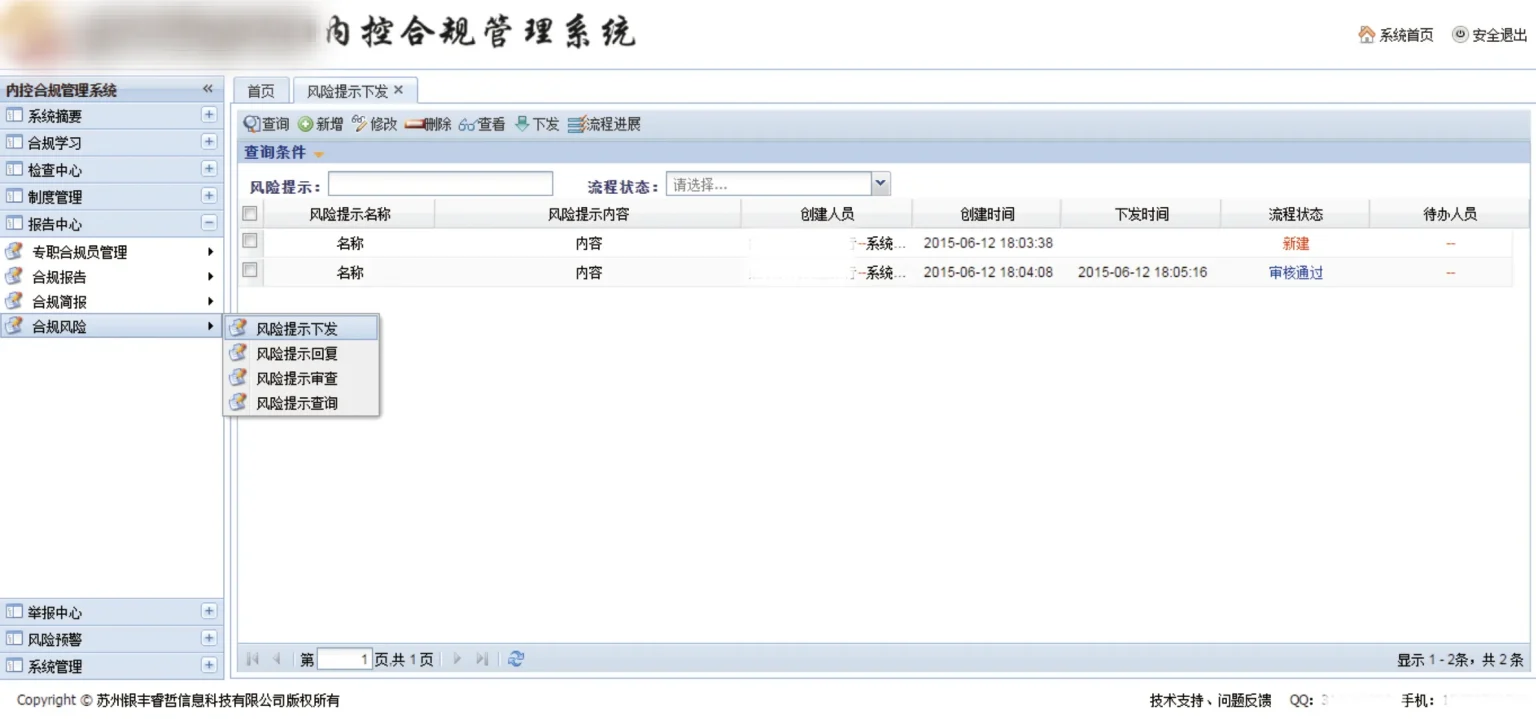Click the 删除 delete toolbar icon
This screenshot has width=1536, height=719.
(x=415, y=125)
